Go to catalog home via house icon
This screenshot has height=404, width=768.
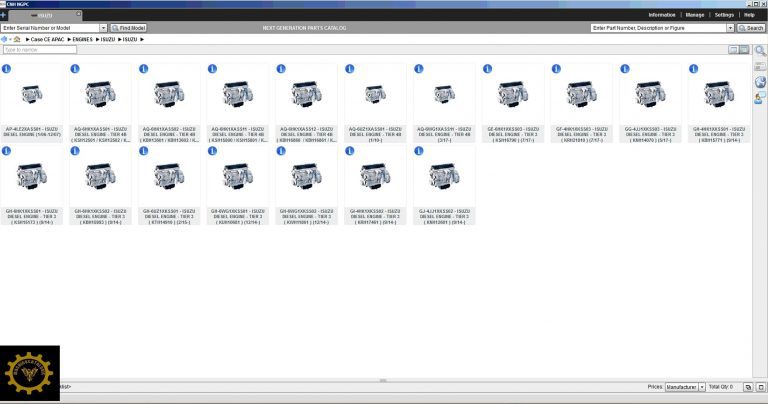[x=17, y=39]
